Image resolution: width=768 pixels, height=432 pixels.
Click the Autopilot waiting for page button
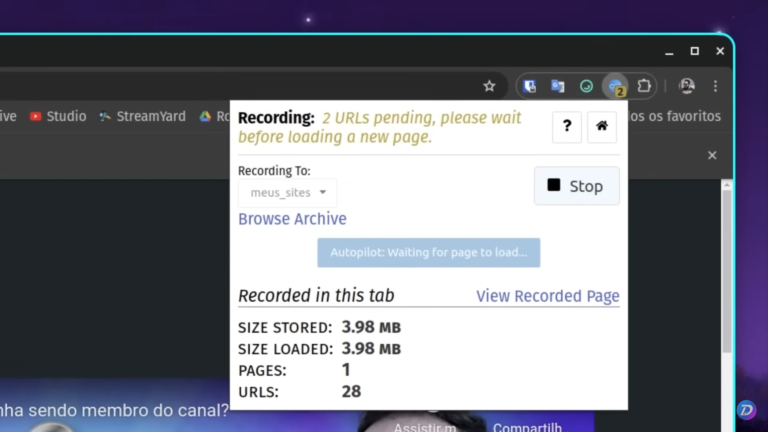tap(429, 252)
